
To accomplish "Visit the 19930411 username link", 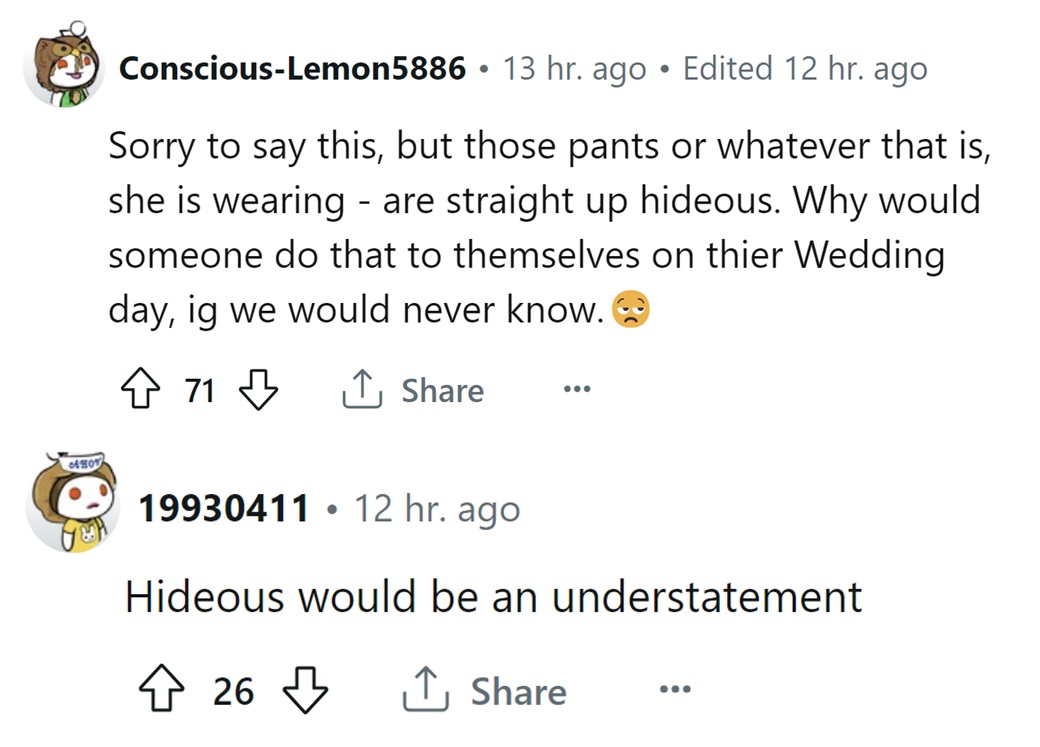I will (x=223, y=509).
